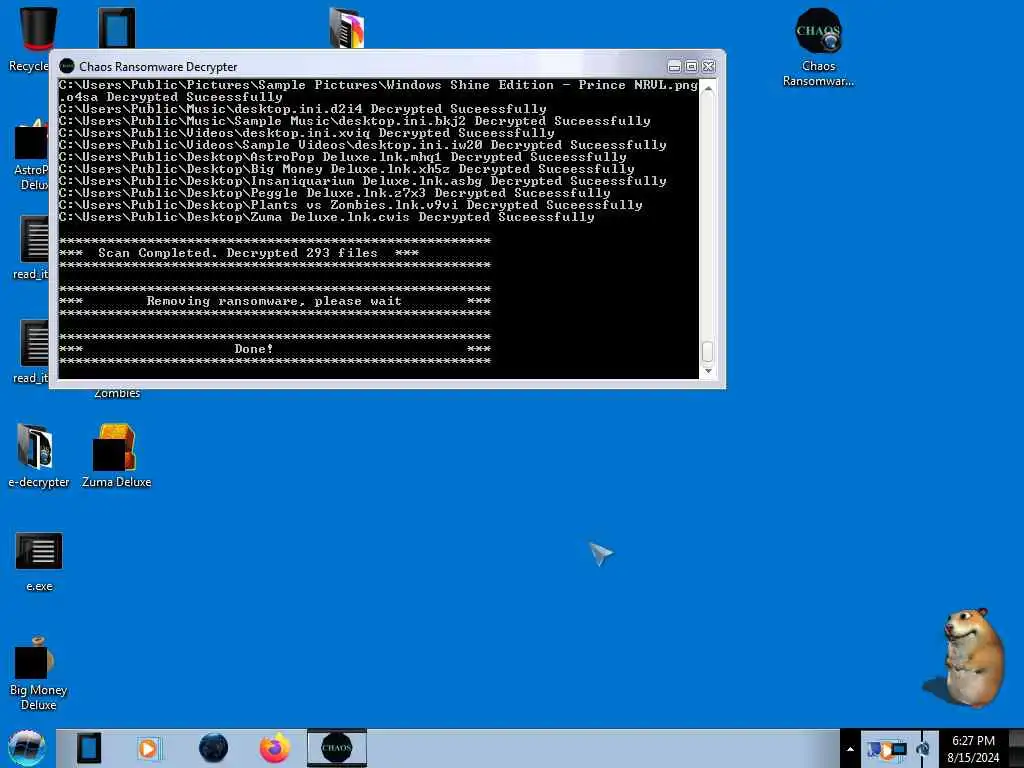Screen dimensions: 1024x768
Task: Click the Plants vs Zombies.lnk.v9vi line
Action: click(351, 205)
